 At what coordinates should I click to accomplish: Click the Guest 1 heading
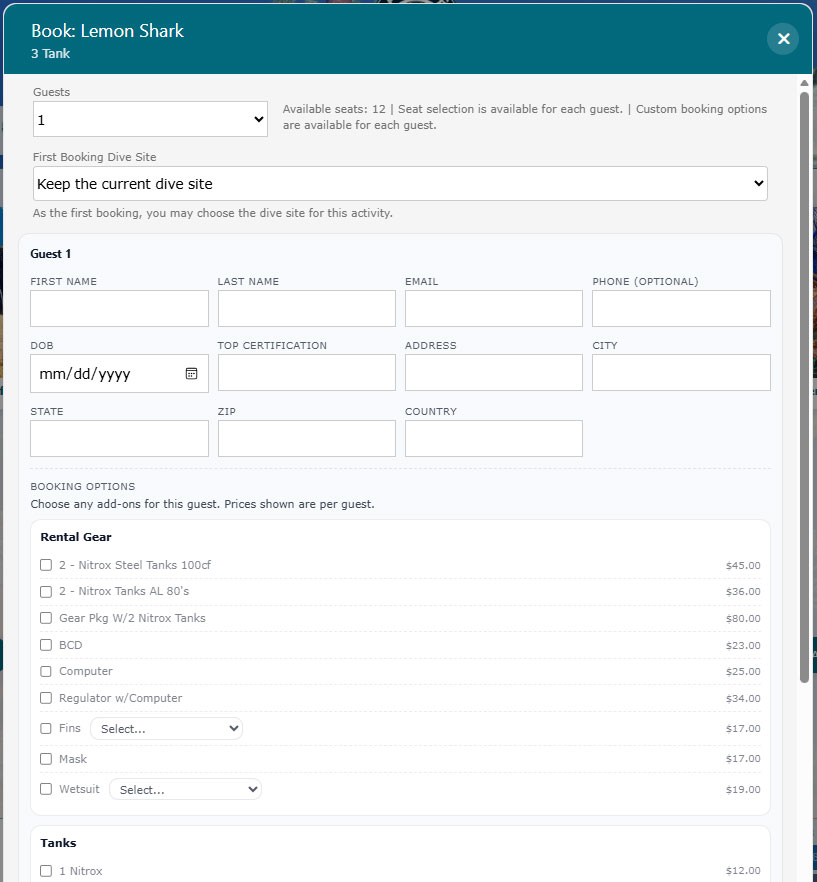tap(51, 254)
